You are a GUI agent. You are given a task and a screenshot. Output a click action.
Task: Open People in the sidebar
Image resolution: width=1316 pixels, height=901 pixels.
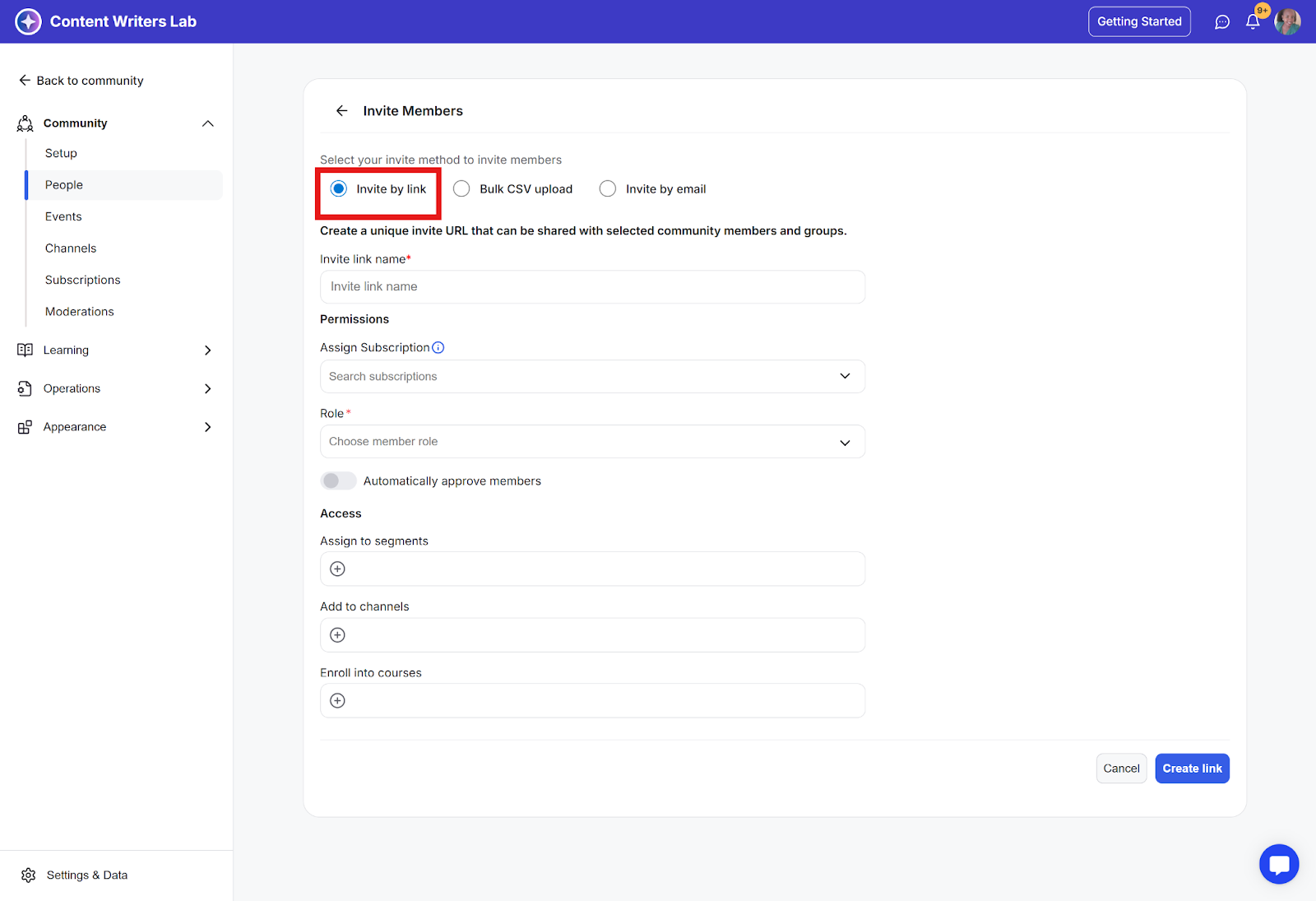124,185
